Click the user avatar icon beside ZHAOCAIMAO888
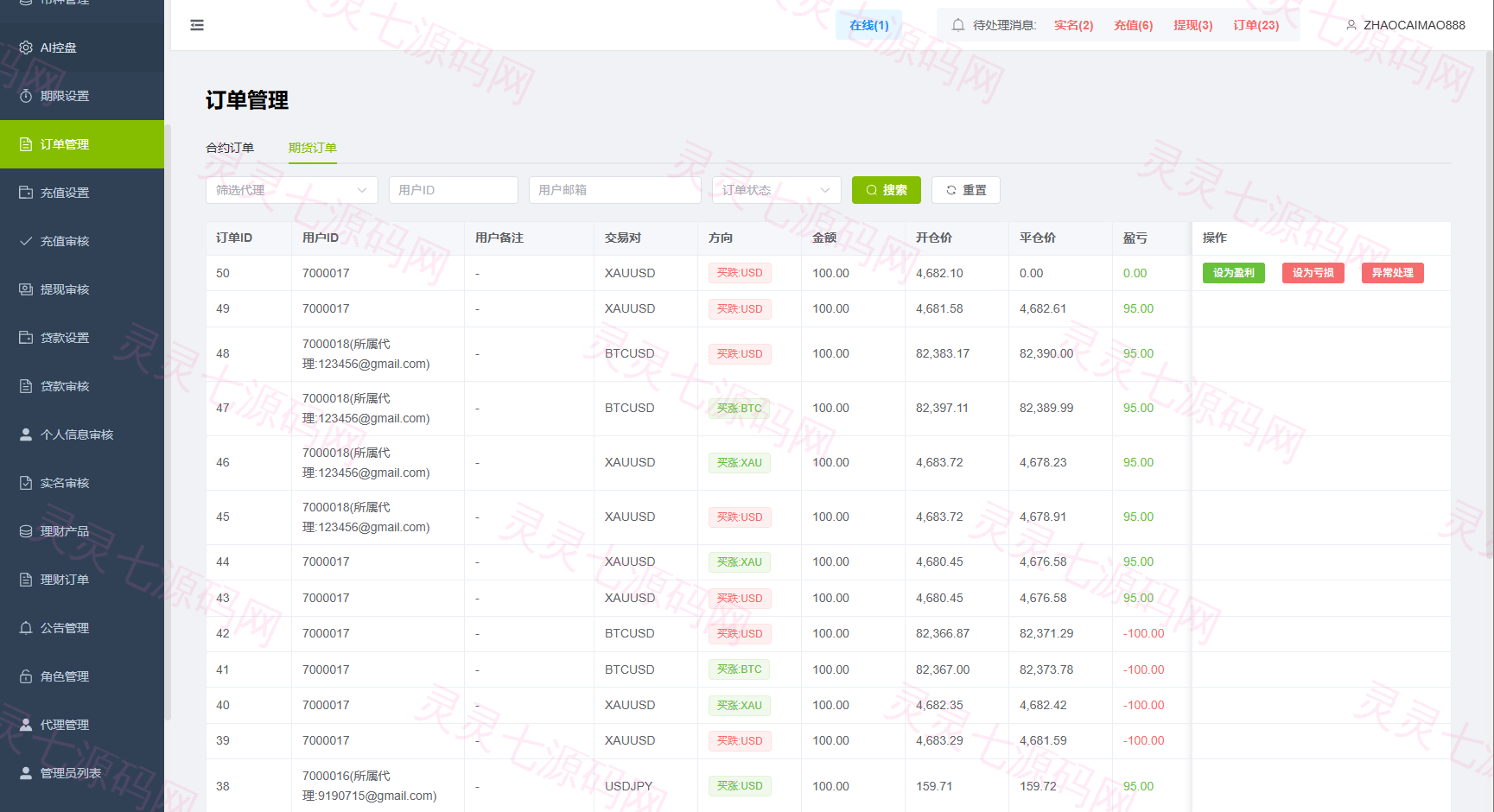Screen dimensions: 1494x812 tap(1351, 25)
